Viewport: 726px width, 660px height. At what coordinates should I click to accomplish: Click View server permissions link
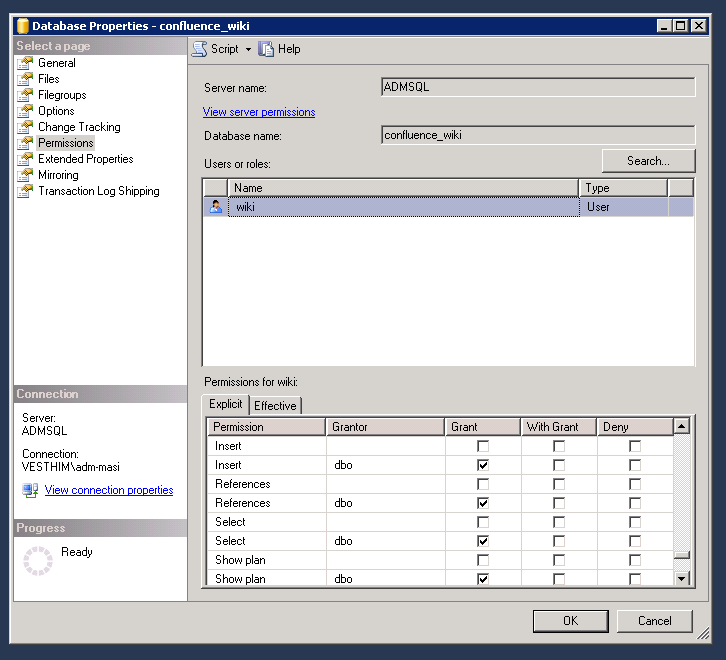pyautogui.click(x=259, y=112)
